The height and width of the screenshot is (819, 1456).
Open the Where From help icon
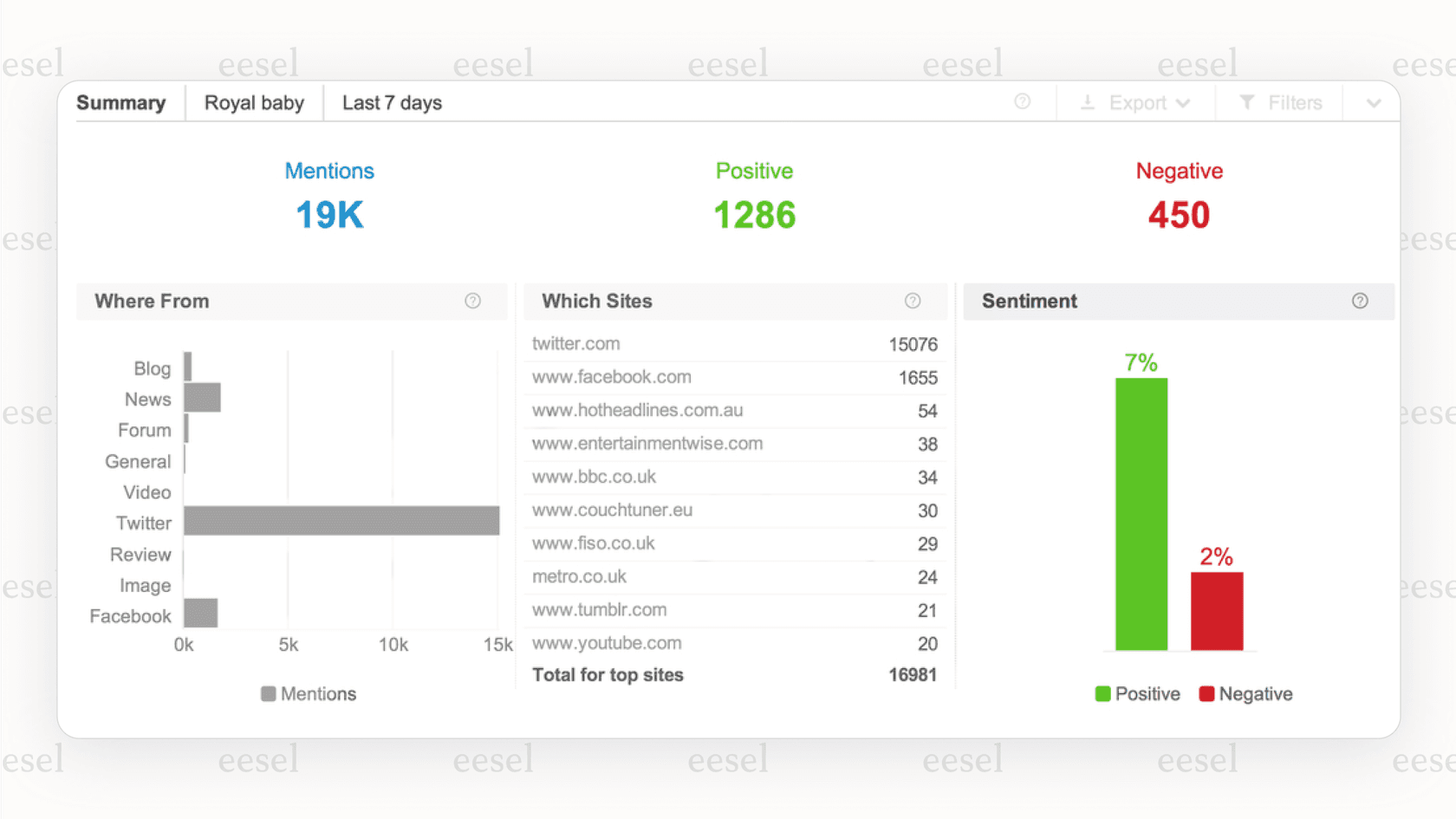pos(472,301)
